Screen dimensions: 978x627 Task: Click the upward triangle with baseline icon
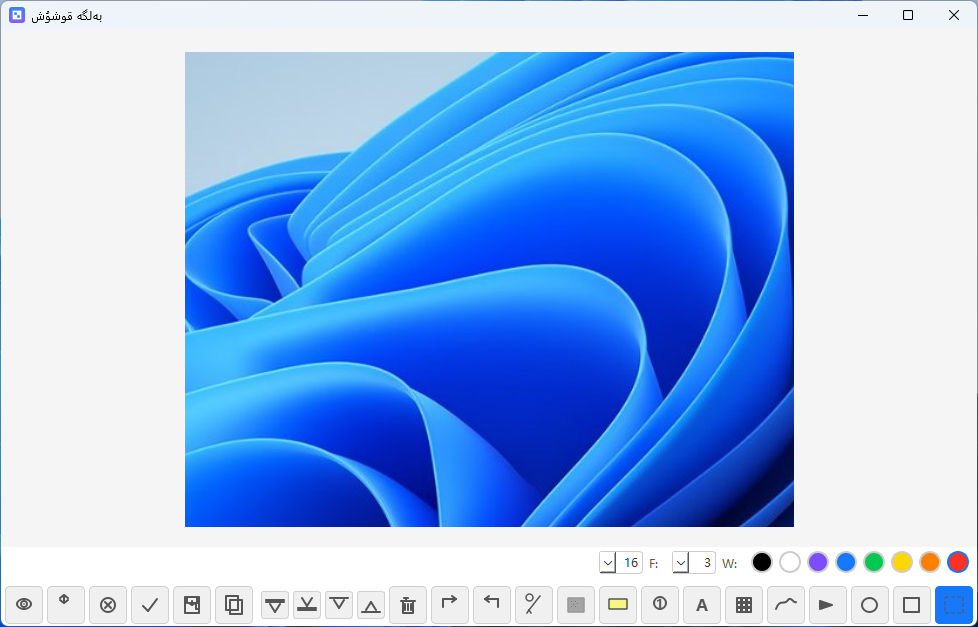coord(371,605)
